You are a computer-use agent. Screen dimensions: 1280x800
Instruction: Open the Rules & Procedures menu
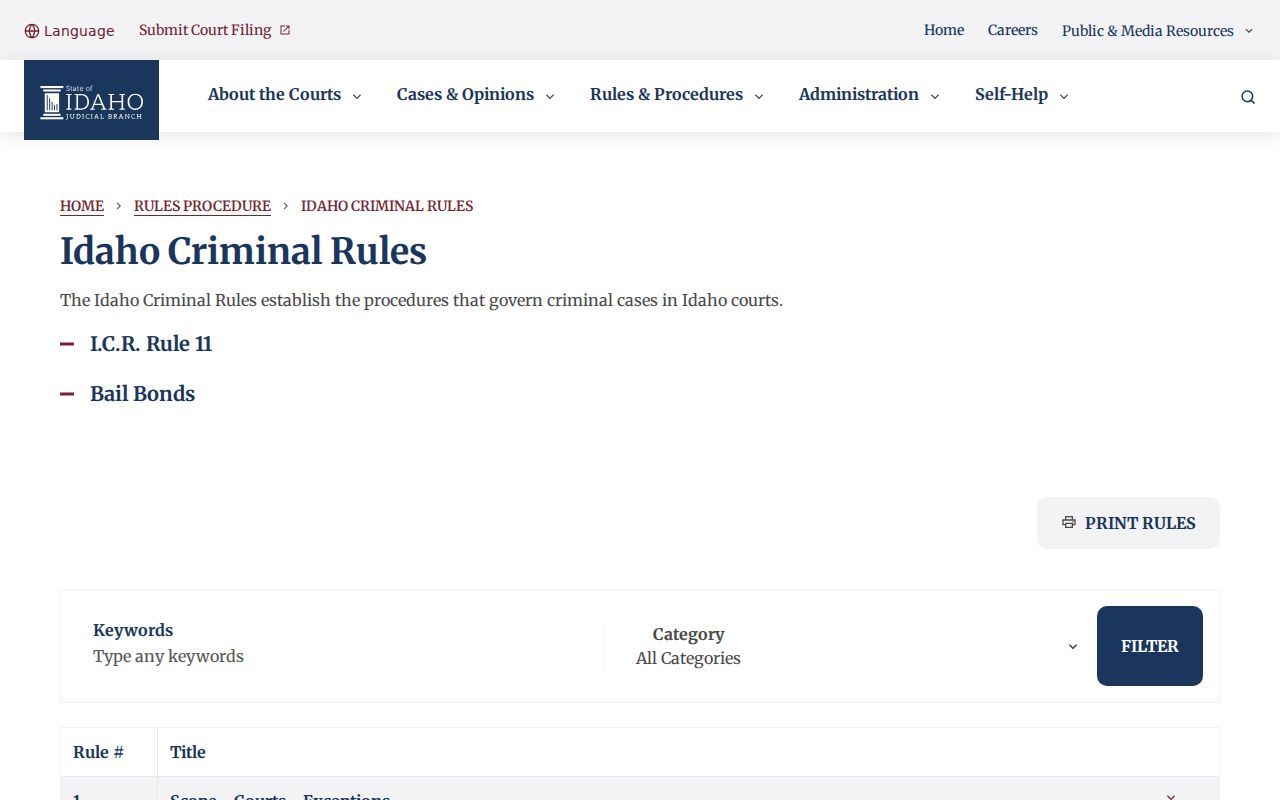click(677, 95)
